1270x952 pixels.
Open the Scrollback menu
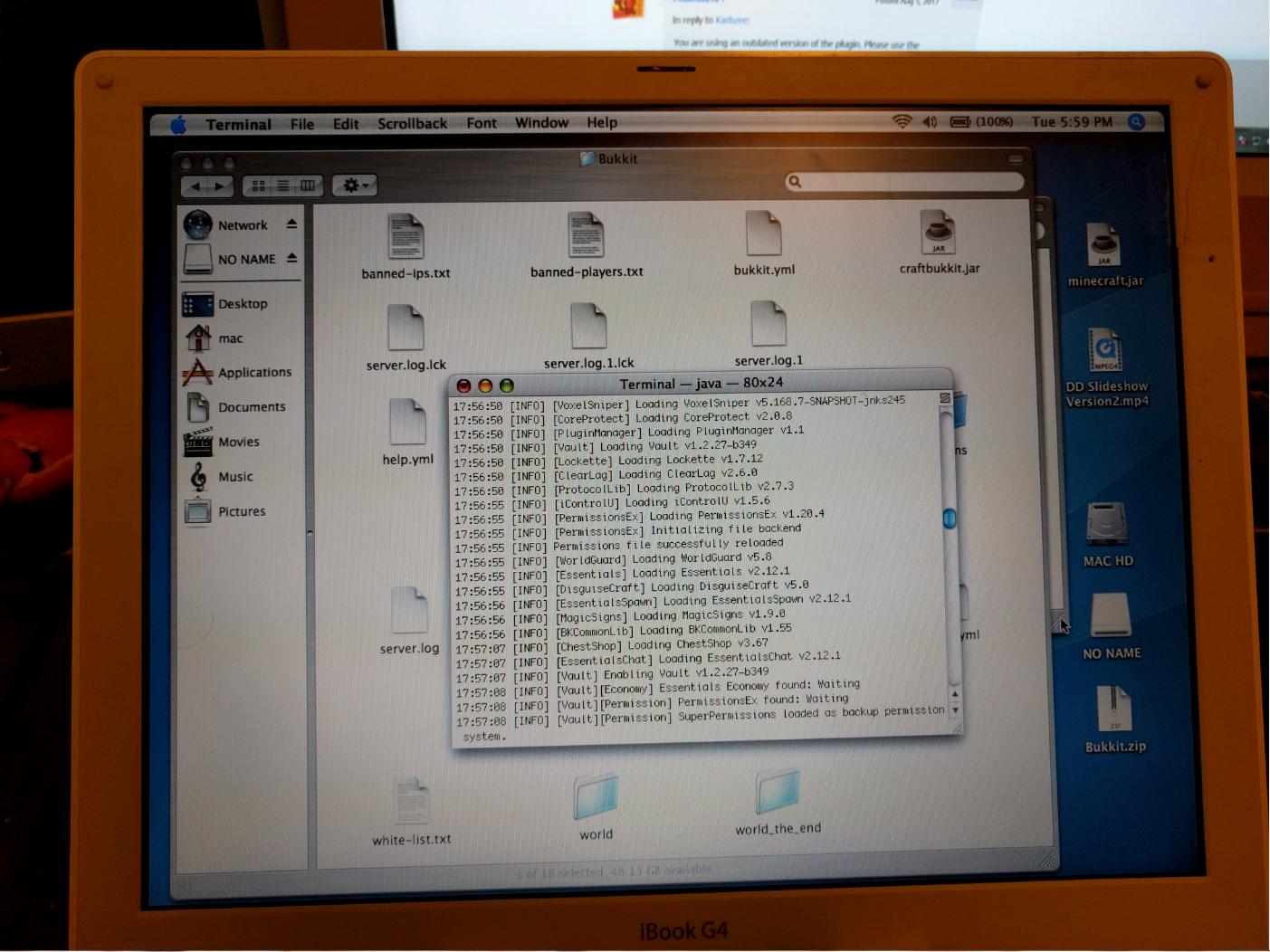[412, 123]
